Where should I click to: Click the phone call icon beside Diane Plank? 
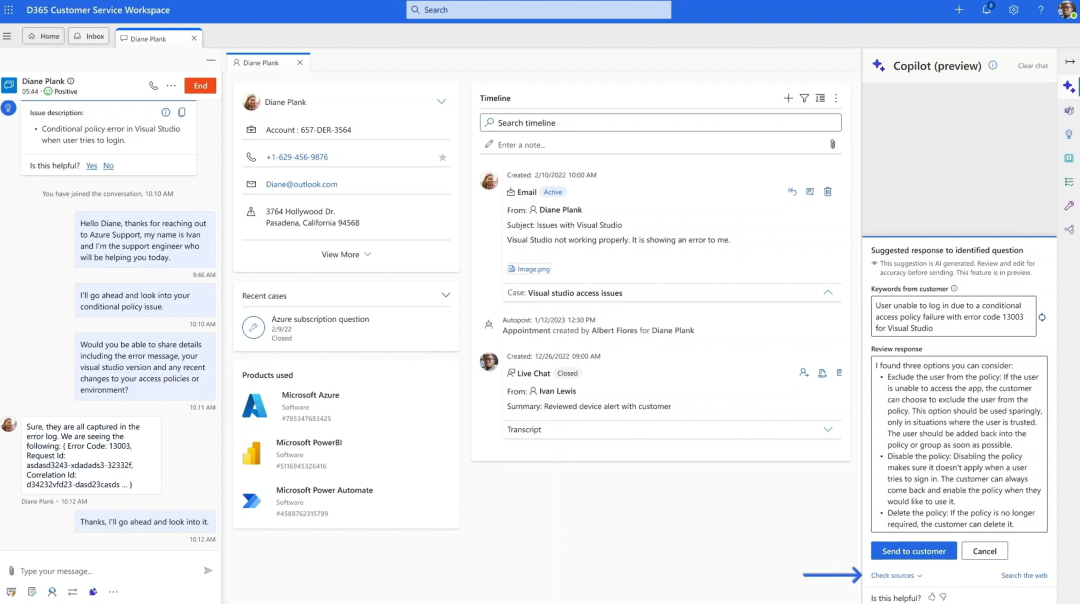(153, 85)
